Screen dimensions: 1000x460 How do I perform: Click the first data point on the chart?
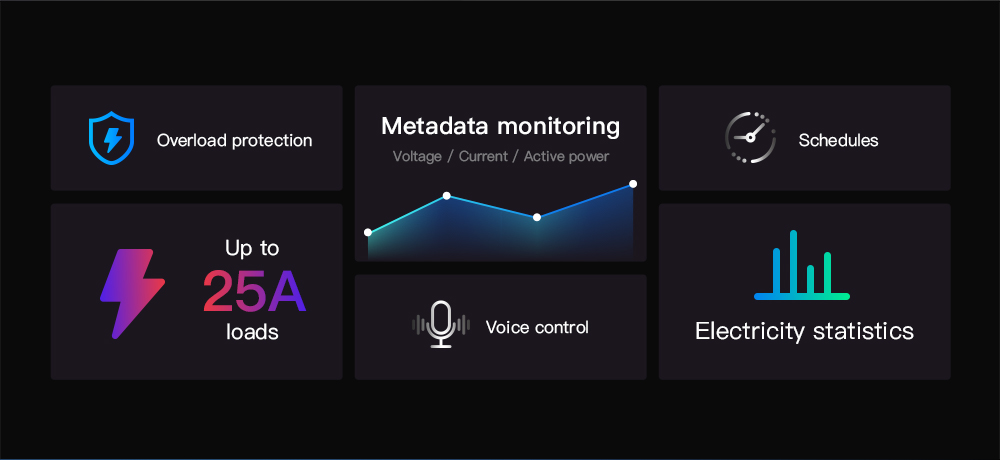[x=368, y=232]
